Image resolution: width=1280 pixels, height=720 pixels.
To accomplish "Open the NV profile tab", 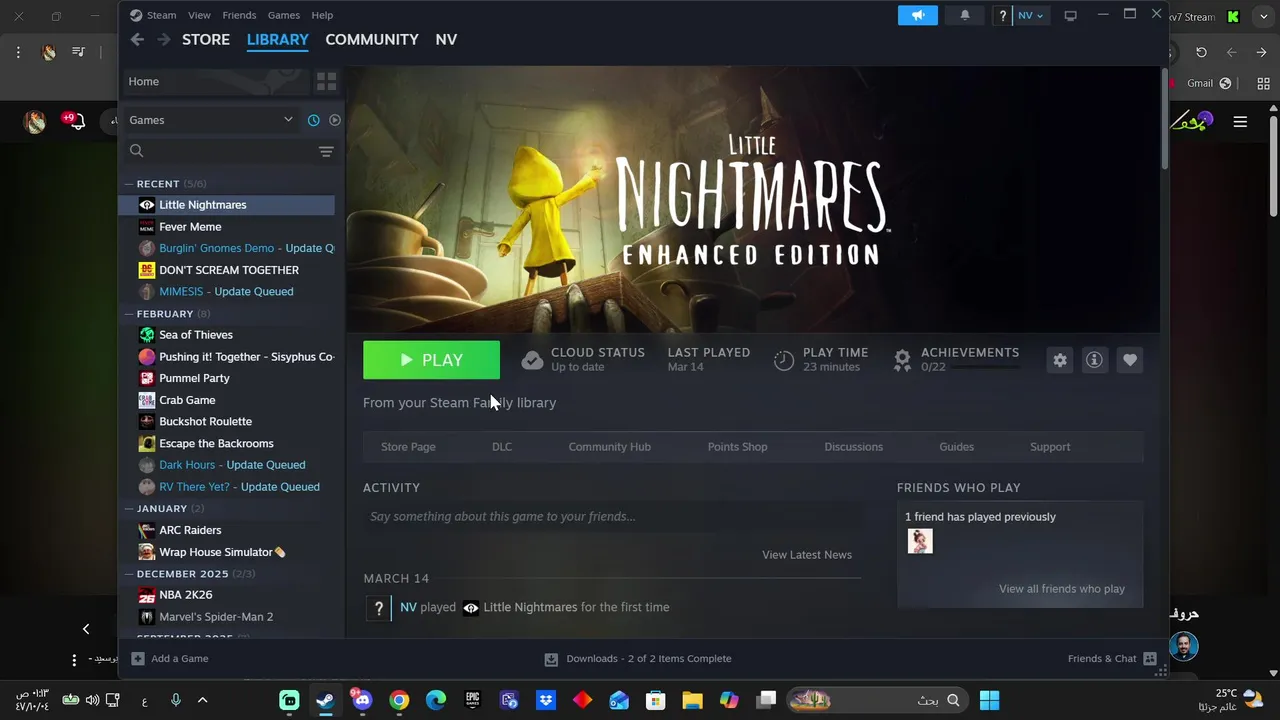I will pos(446,39).
